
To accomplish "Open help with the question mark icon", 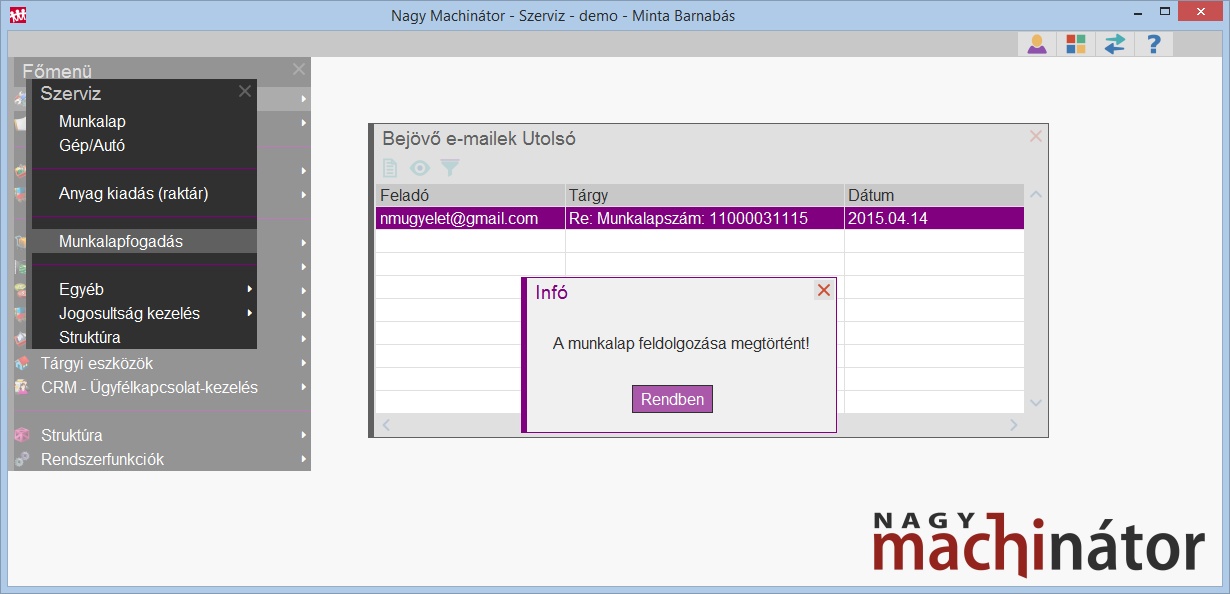I will point(1154,44).
